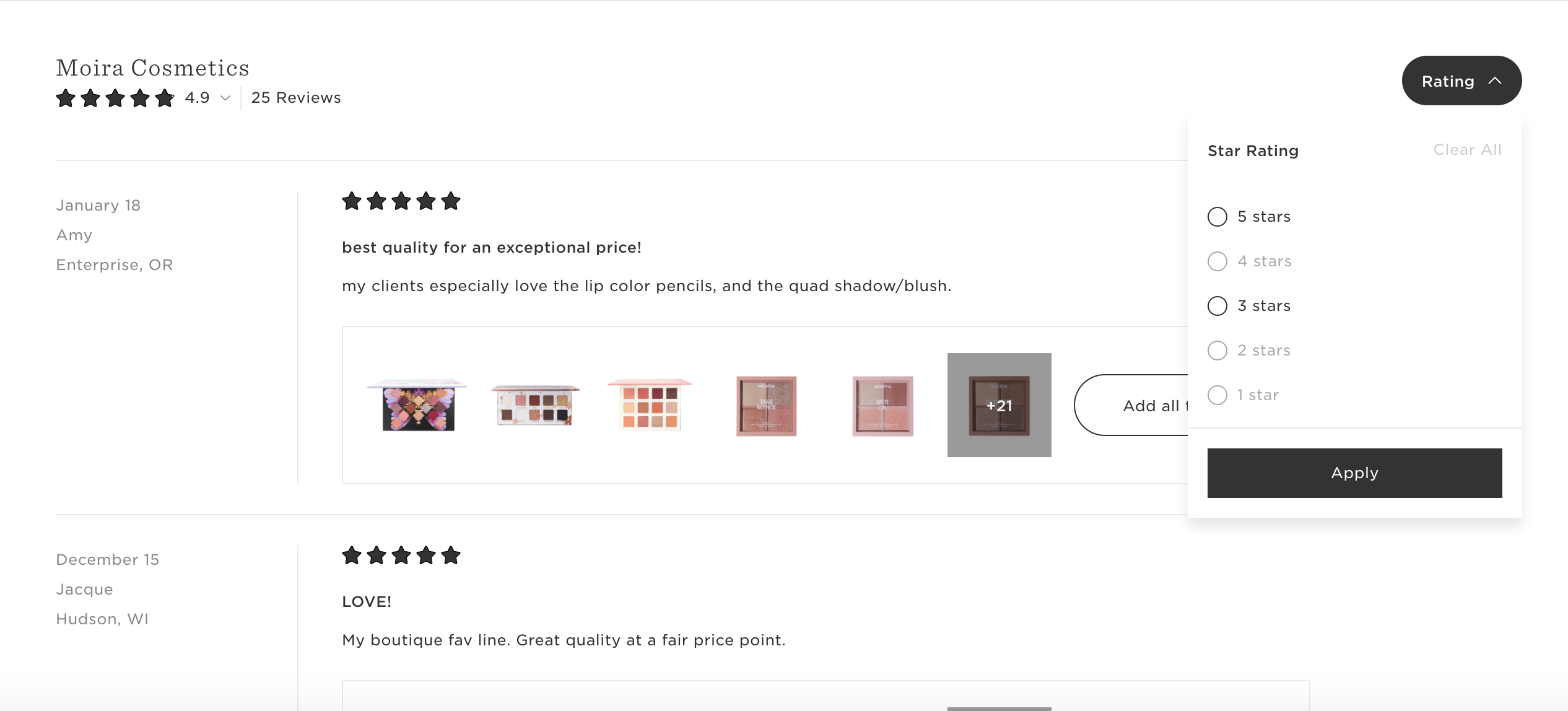
Task: Click Clear All in Star Rating
Action: tap(1467, 150)
